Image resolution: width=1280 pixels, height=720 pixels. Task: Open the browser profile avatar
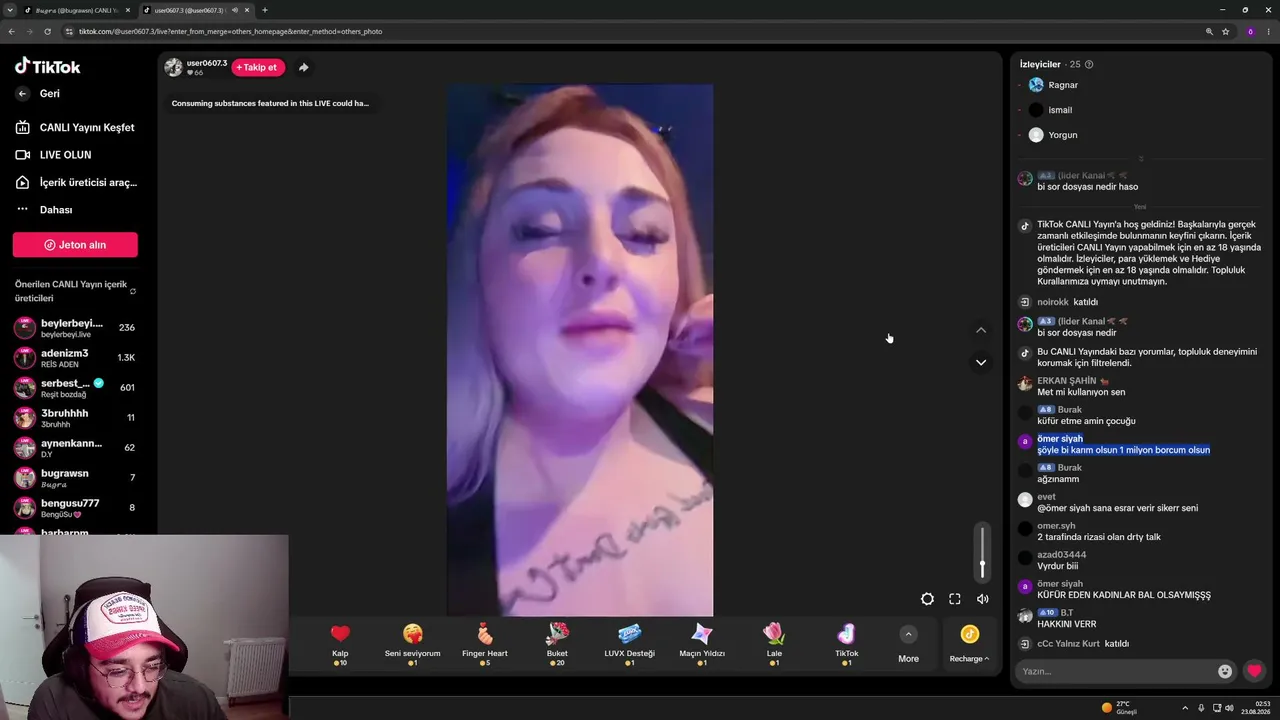click(x=1250, y=31)
